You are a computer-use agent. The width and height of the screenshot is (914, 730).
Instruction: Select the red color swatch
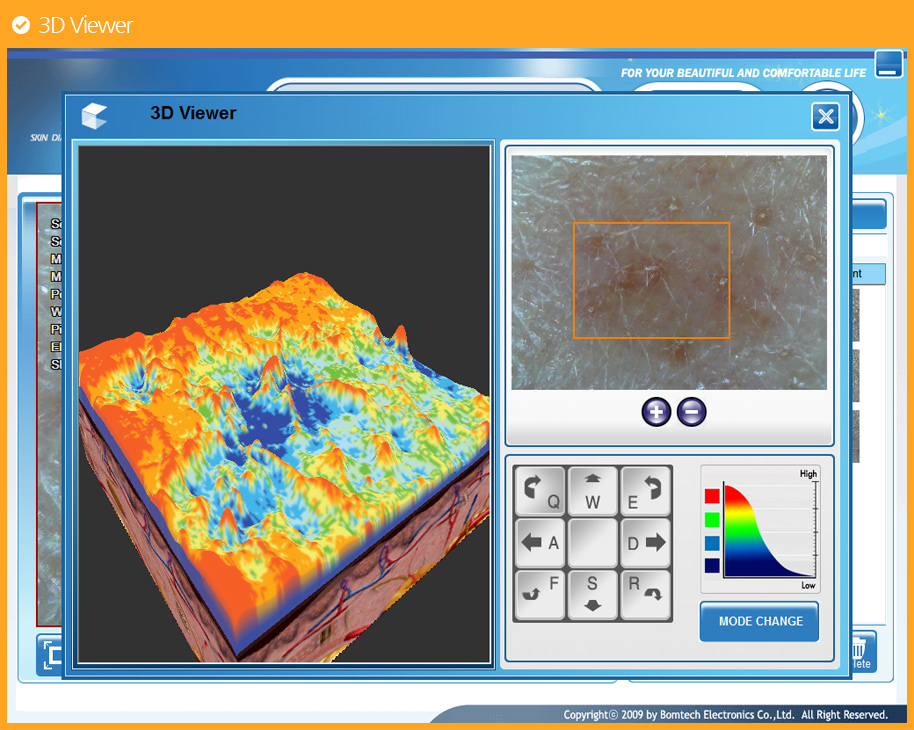(x=712, y=496)
